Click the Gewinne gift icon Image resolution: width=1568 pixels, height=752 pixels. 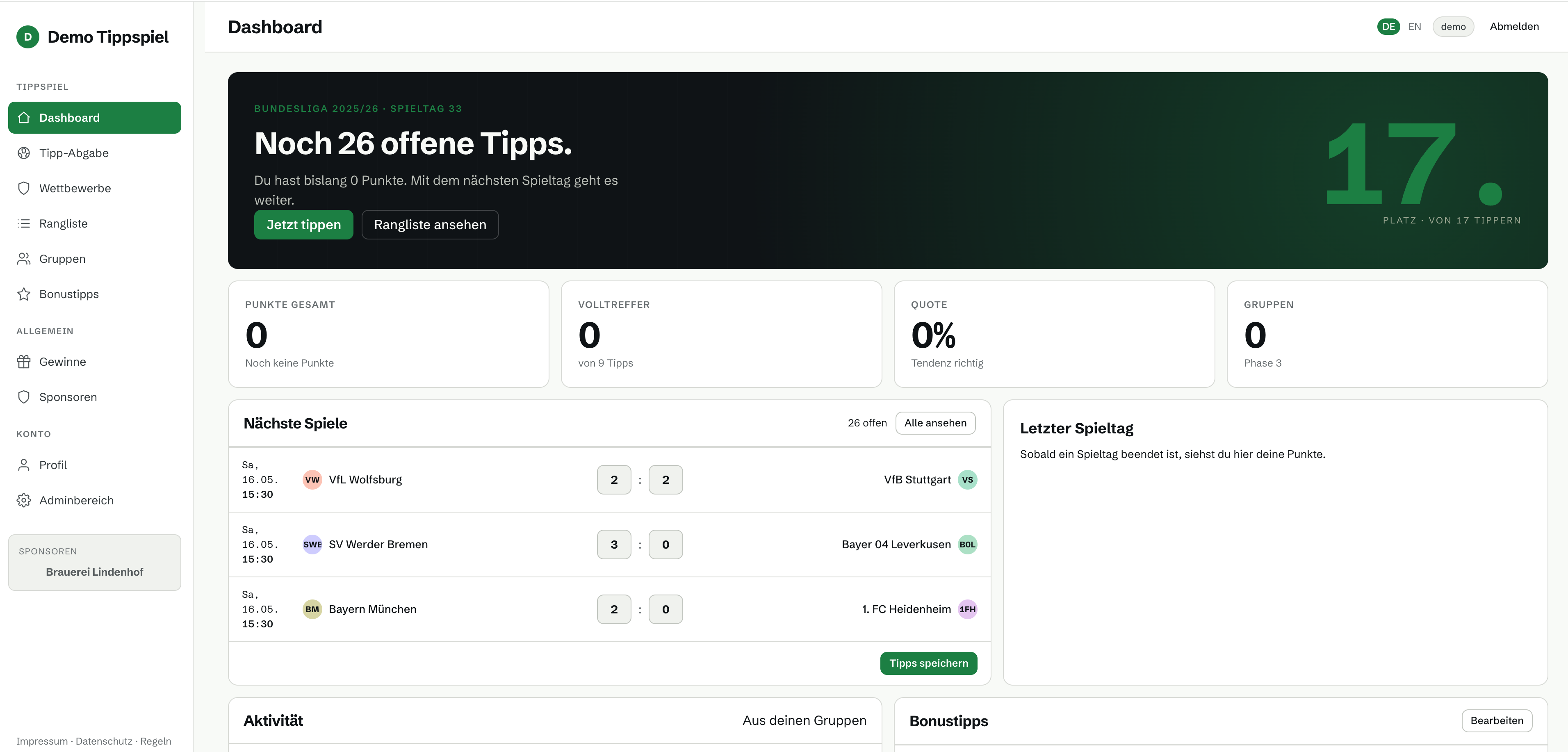[x=24, y=362]
